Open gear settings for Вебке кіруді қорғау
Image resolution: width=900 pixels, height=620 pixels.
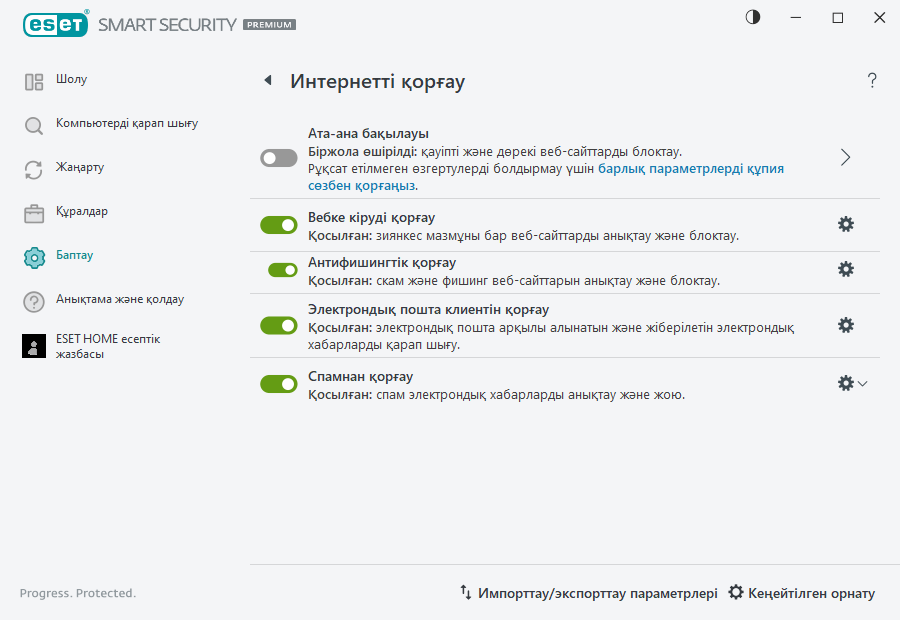coord(846,225)
